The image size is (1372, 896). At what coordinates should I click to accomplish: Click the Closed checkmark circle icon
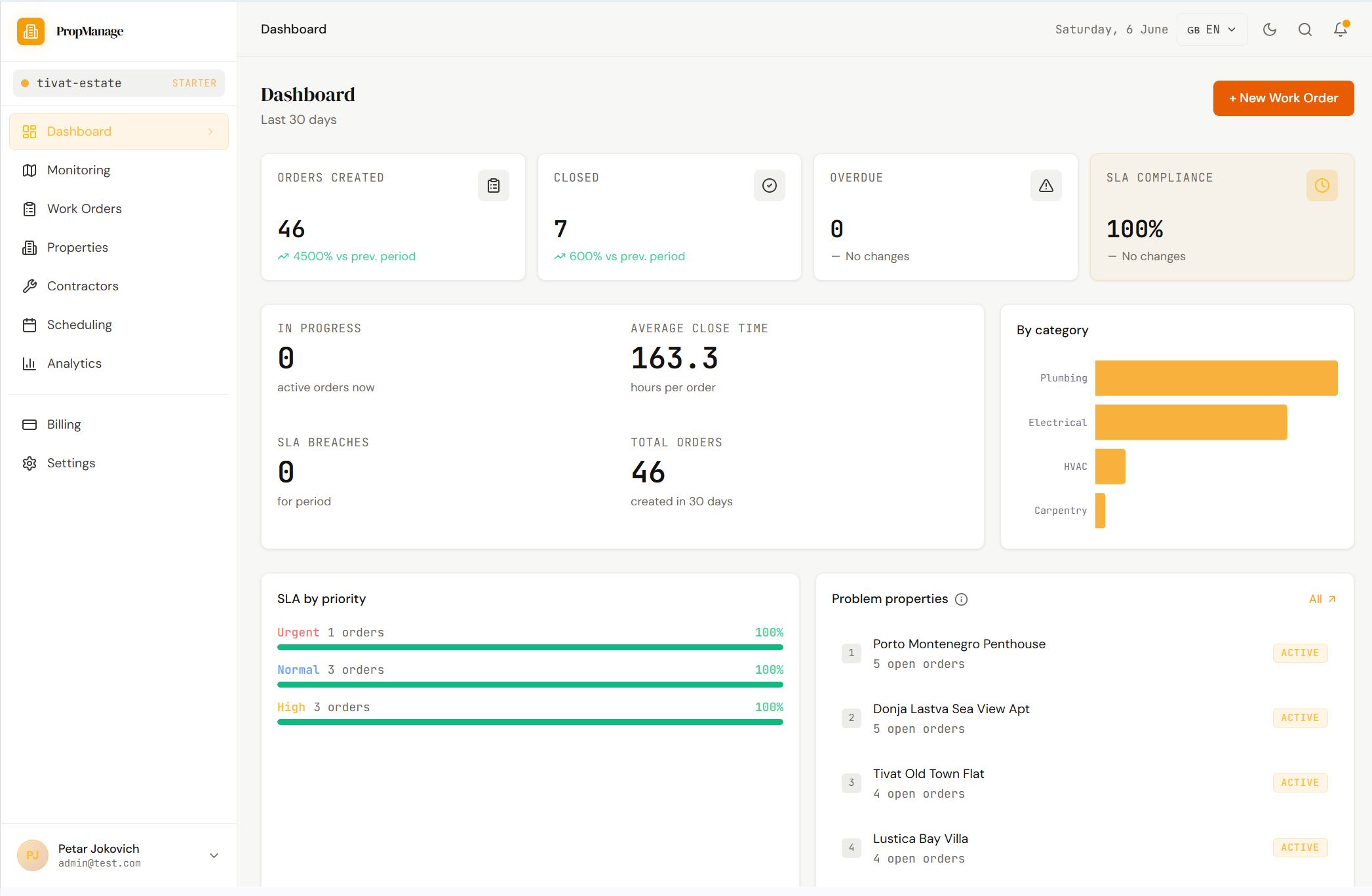pyautogui.click(x=770, y=186)
